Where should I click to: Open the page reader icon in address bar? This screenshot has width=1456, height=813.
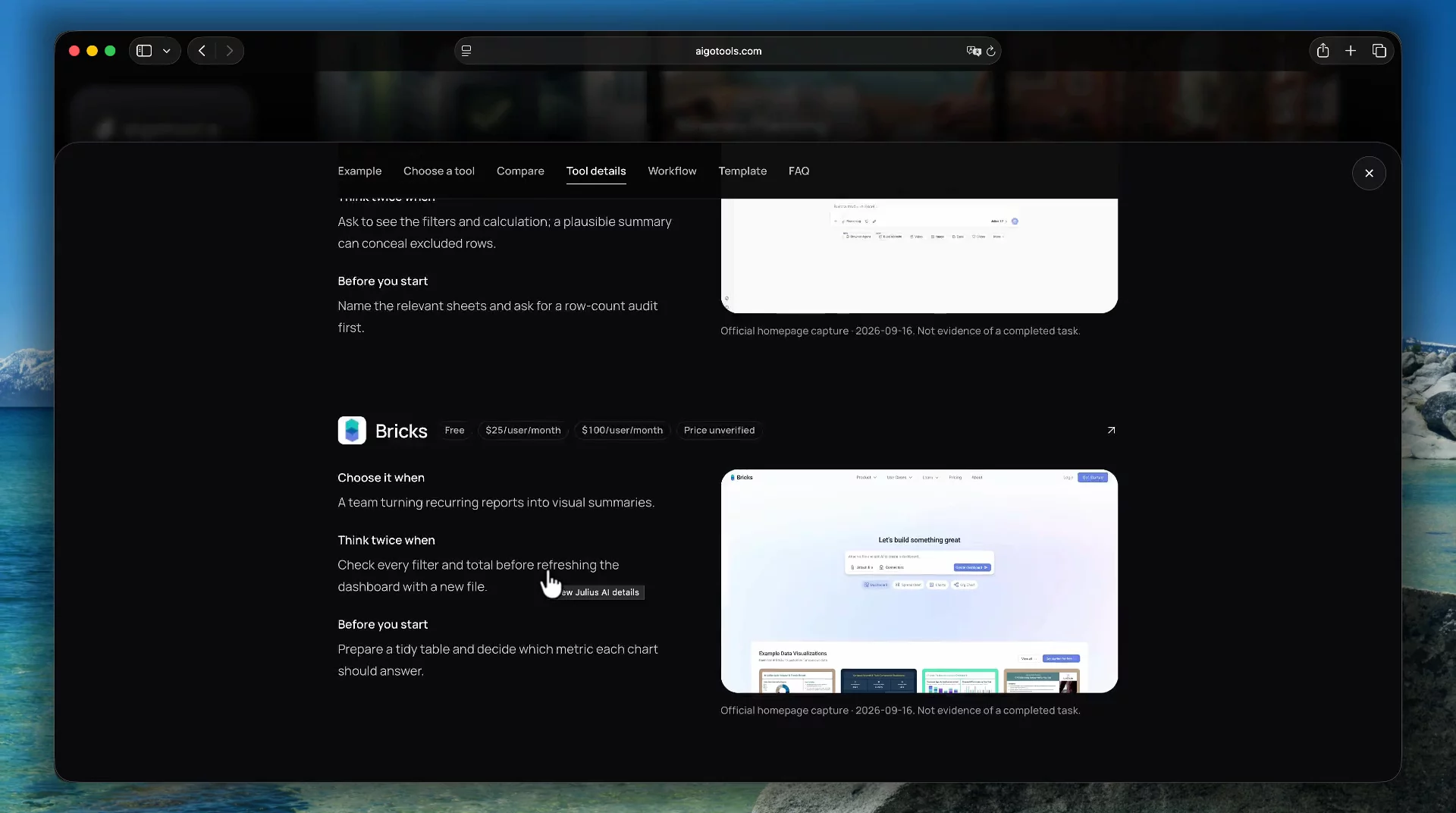click(x=466, y=51)
